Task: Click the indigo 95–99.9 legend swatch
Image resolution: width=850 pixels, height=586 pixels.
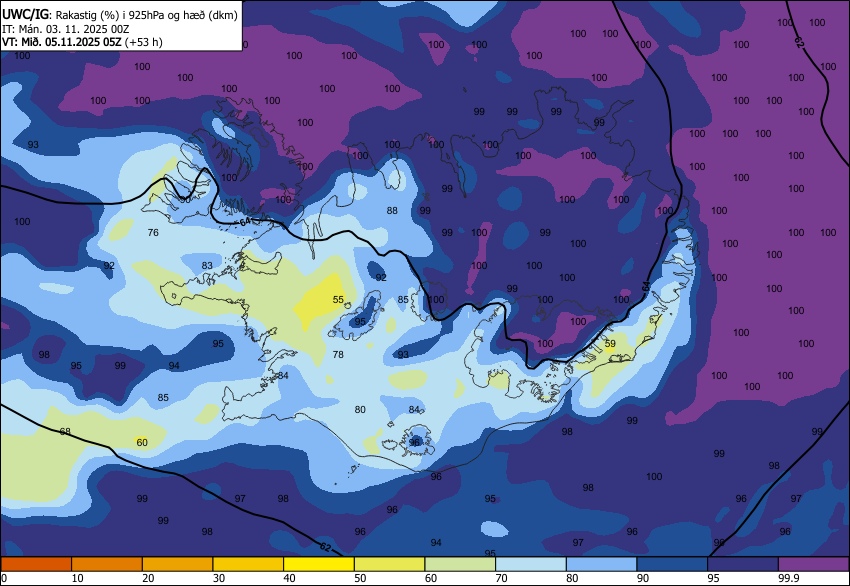Action: point(743,564)
